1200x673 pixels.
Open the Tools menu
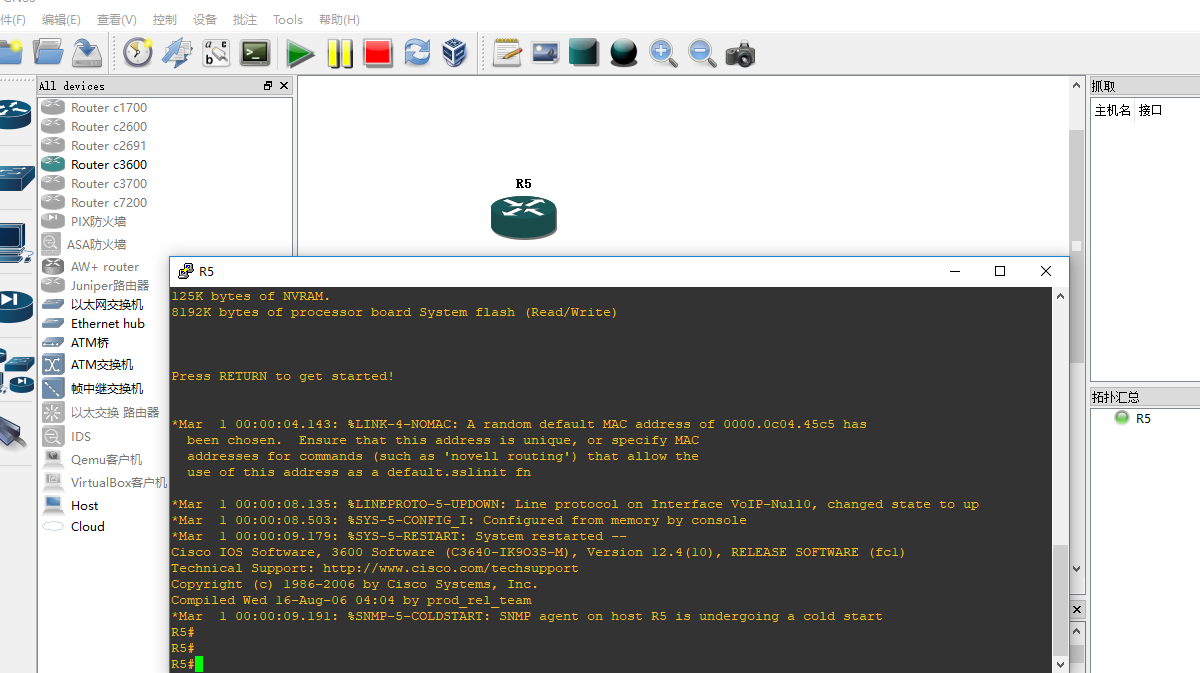coord(288,19)
